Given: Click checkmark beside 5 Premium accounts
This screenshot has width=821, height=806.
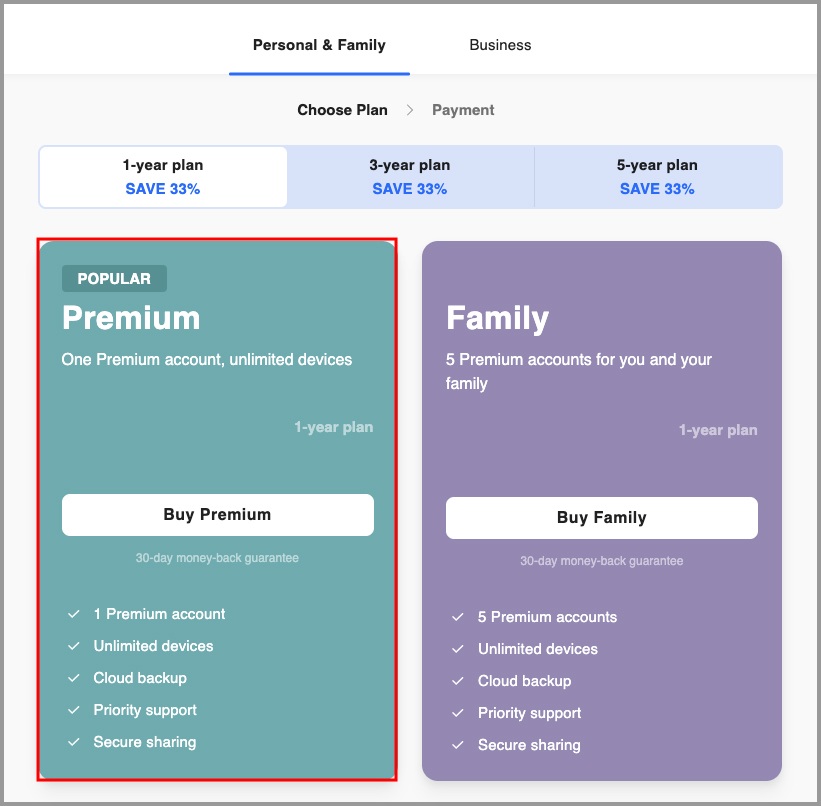Looking at the screenshot, I should coord(457,617).
